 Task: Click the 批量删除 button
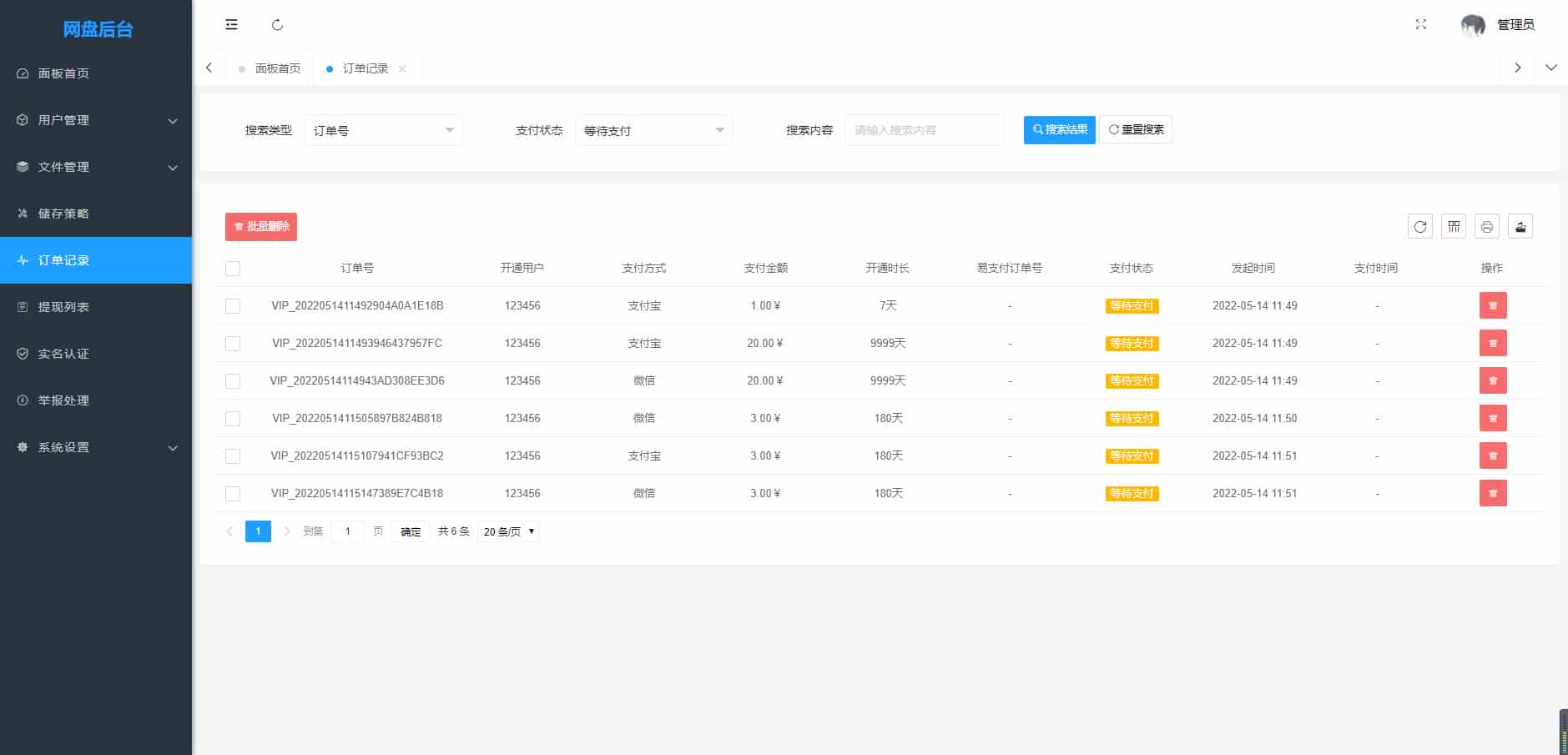coord(260,226)
